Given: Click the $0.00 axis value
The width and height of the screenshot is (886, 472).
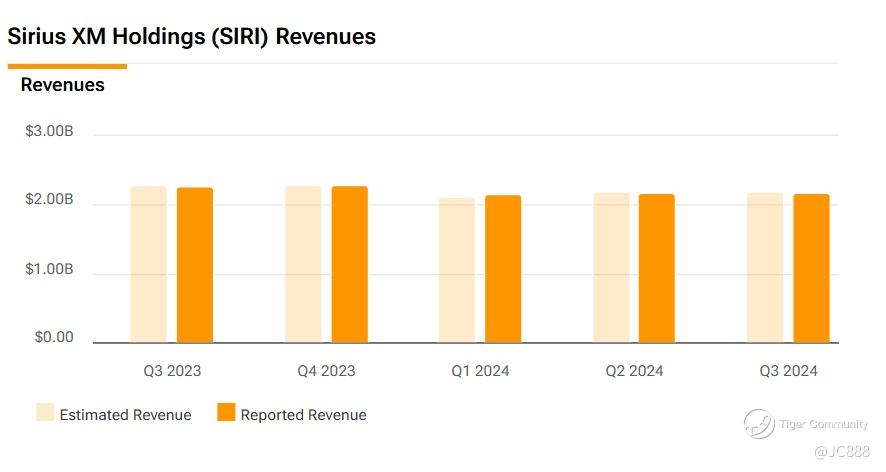Looking at the screenshot, I should [x=54, y=337].
